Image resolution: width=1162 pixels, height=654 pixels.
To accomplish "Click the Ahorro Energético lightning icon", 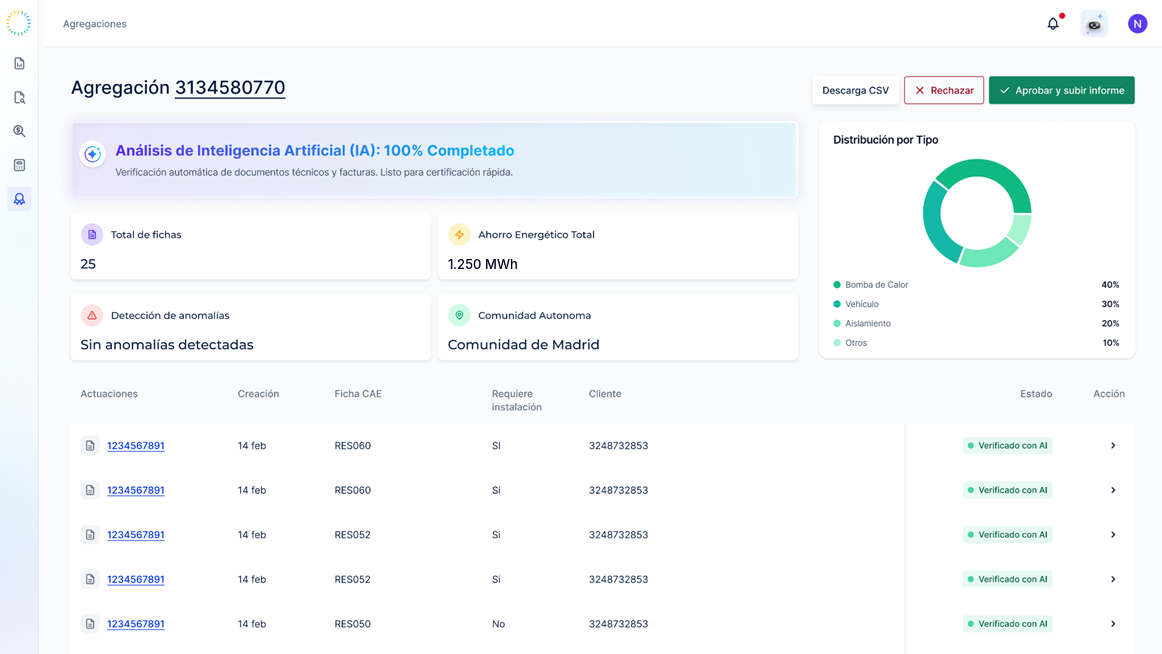I will 459,235.
